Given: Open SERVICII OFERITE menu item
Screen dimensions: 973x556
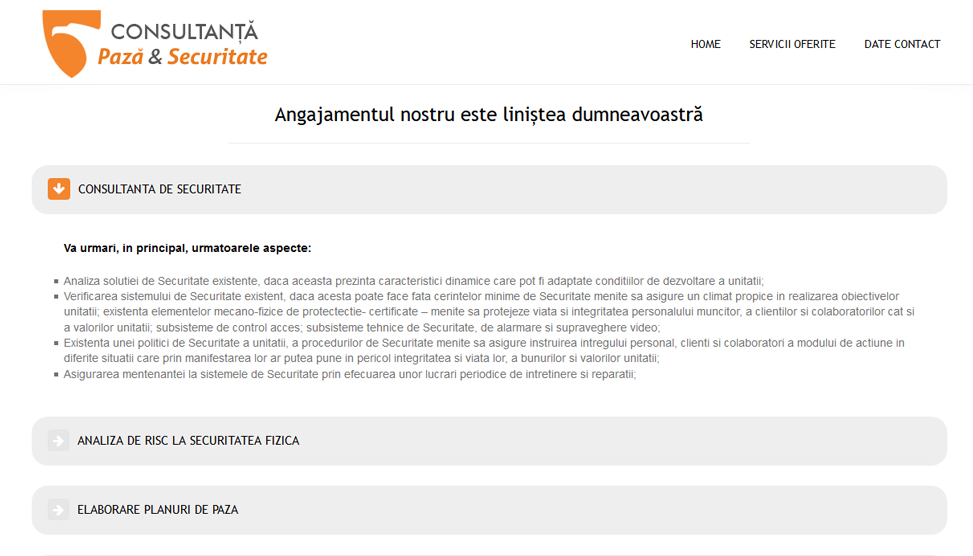Looking at the screenshot, I should click(792, 44).
